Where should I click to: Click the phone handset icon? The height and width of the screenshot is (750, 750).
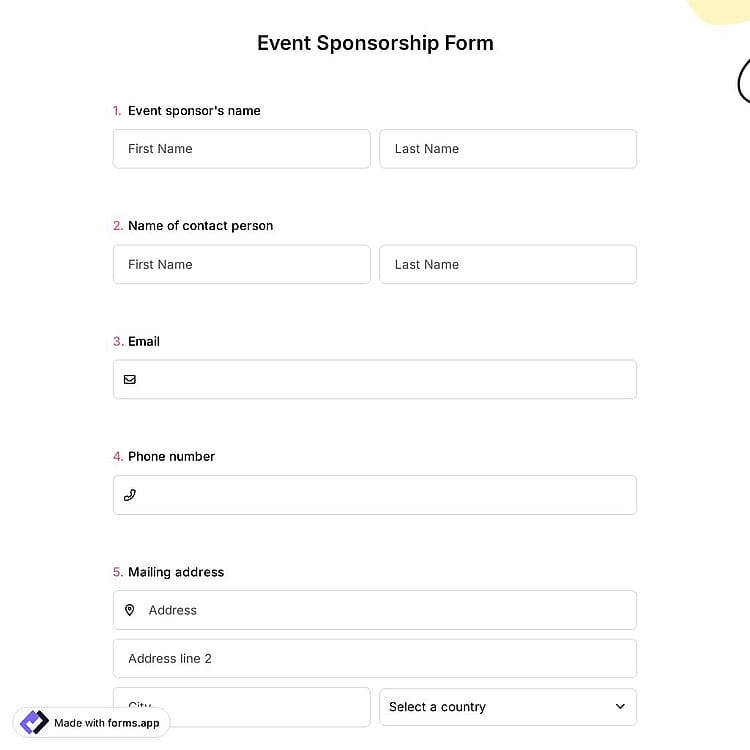tap(130, 495)
